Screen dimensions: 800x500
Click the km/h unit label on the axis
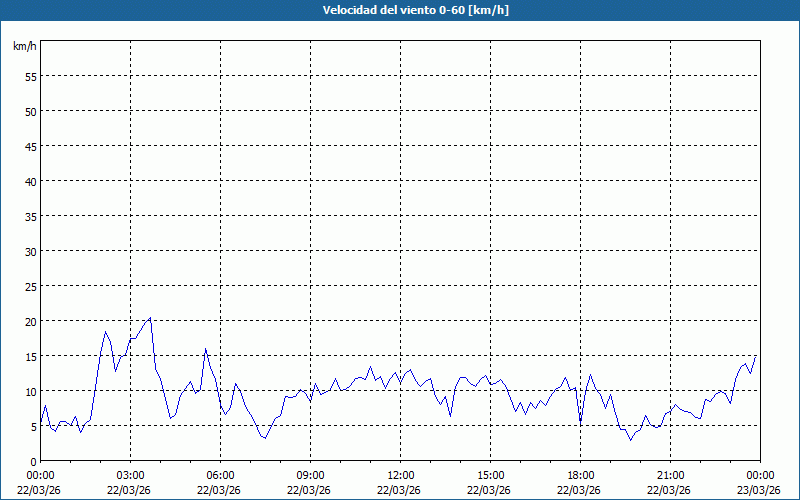point(23,46)
